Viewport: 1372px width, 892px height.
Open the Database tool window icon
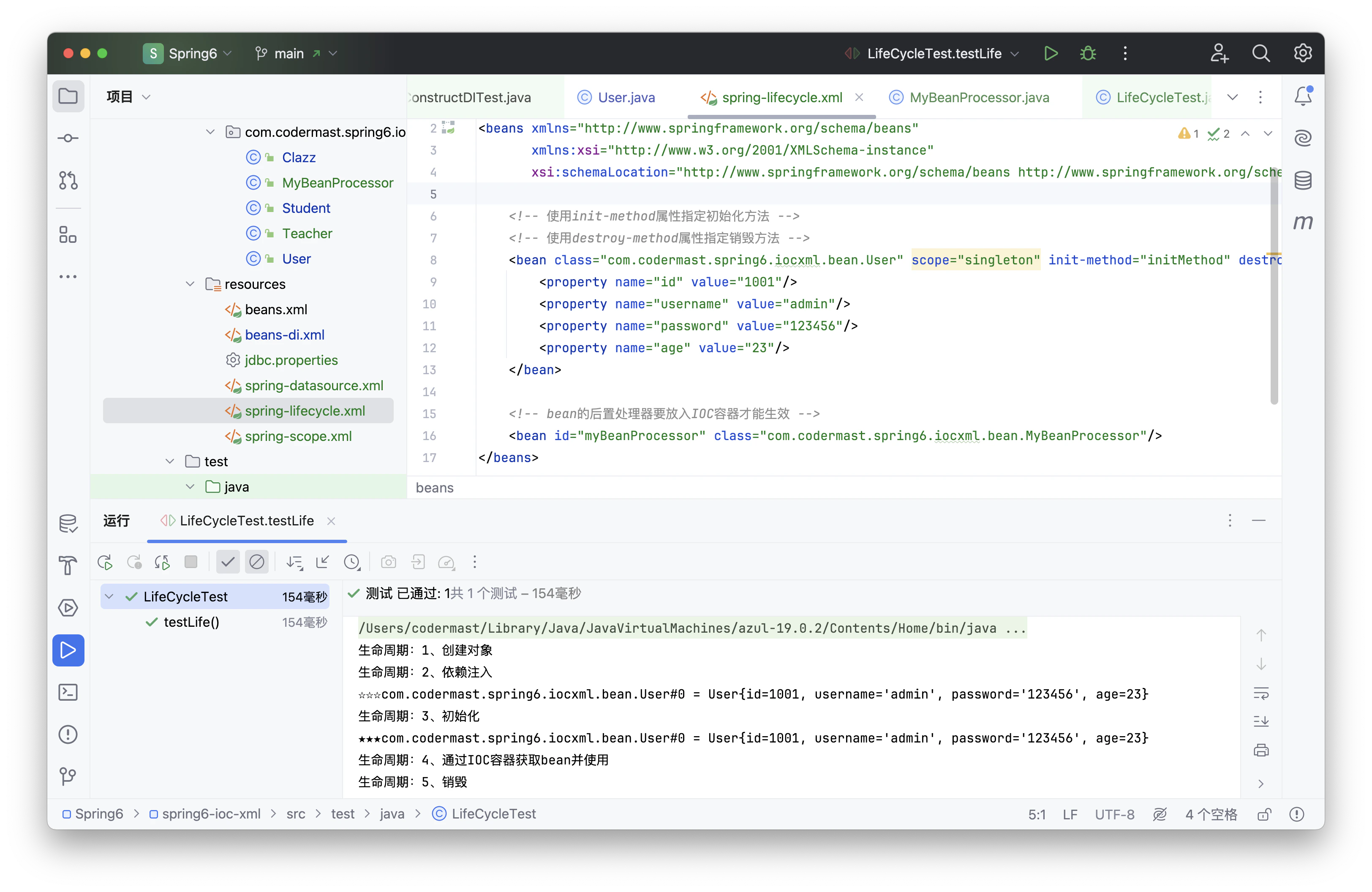[x=1302, y=180]
